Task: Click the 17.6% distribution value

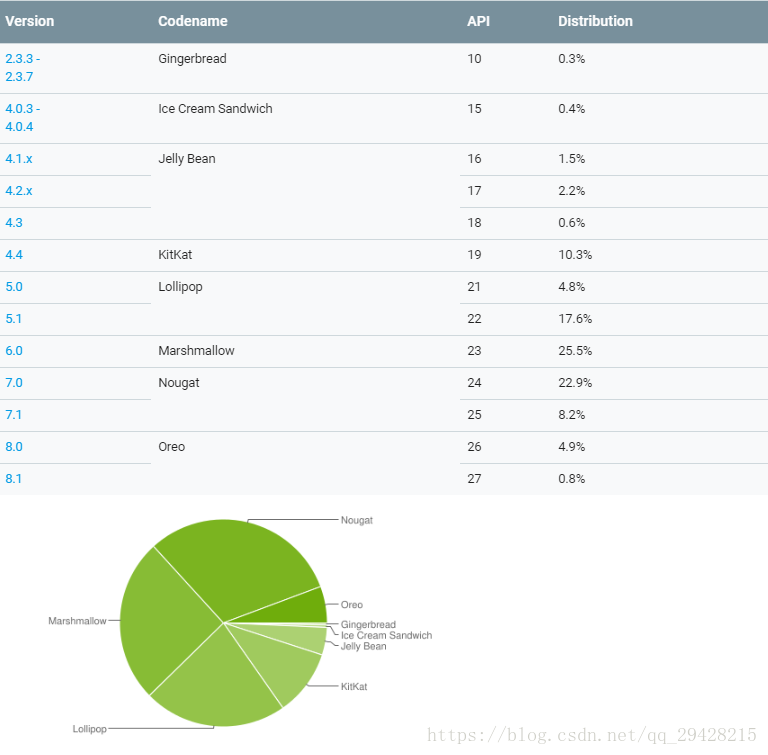Action: point(575,318)
